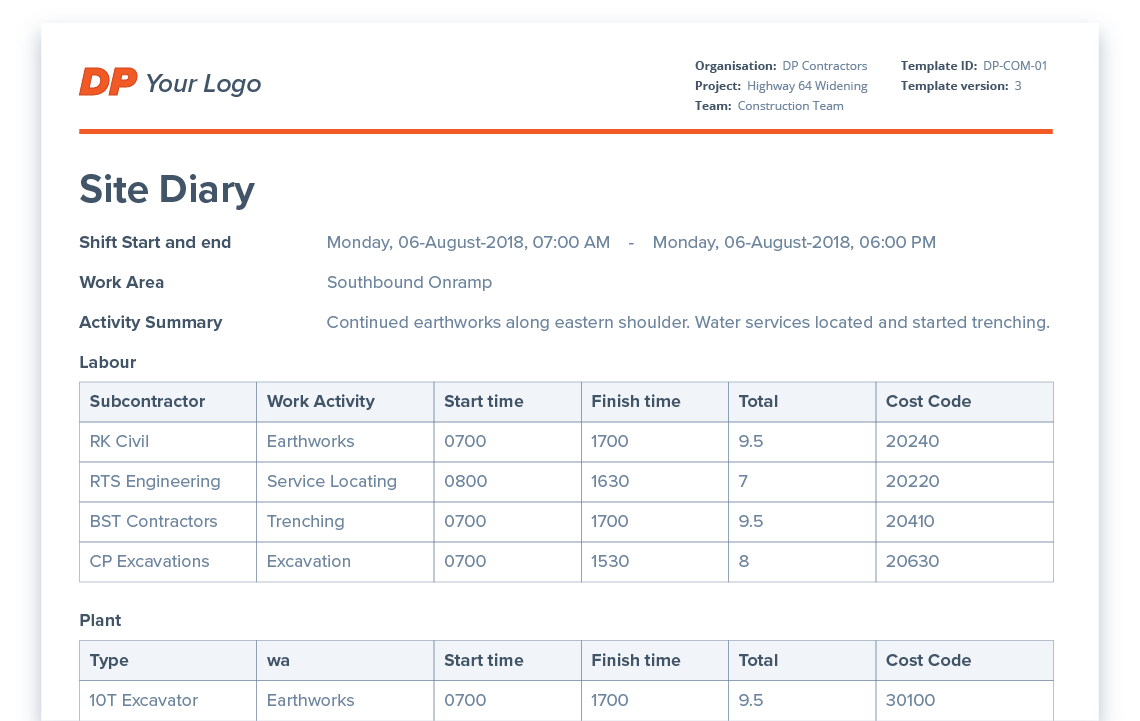Click Labour table Finish time header
The image size is (1140, 721).
(655, 402)
